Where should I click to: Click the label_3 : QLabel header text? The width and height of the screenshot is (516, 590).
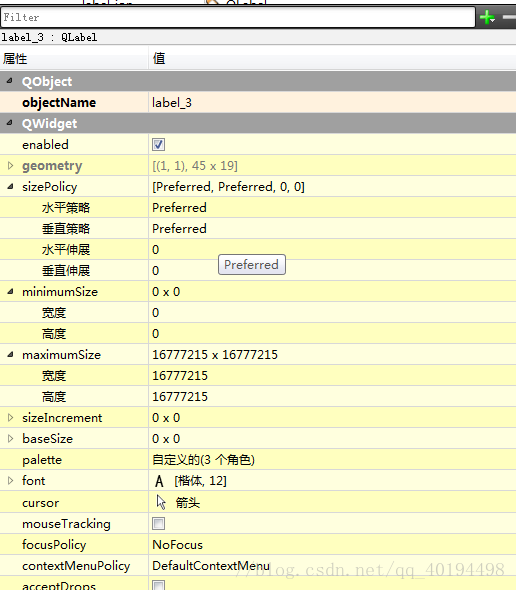(x=49, y=37)
